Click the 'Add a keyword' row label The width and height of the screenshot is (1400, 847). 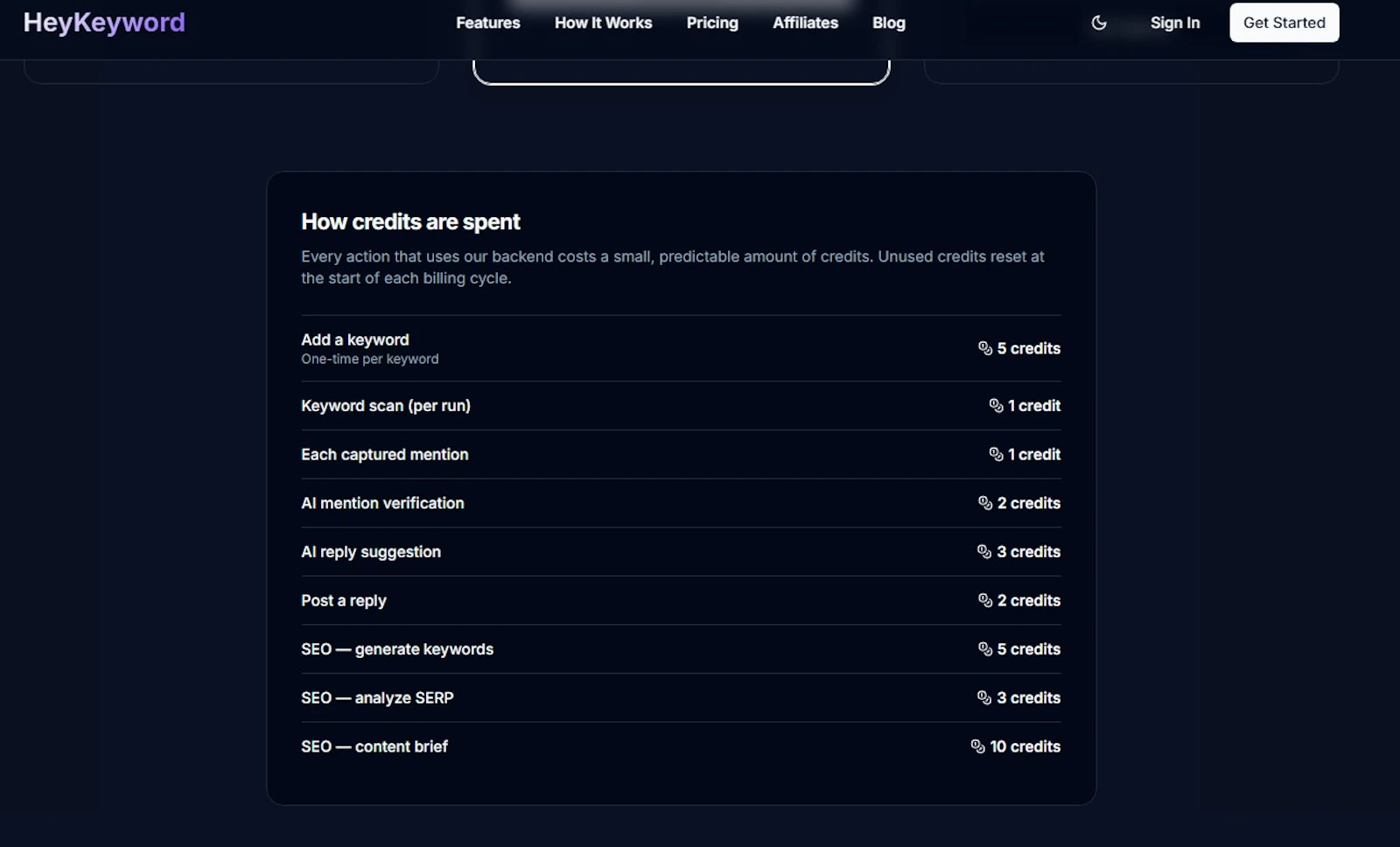tap(355, 339)
